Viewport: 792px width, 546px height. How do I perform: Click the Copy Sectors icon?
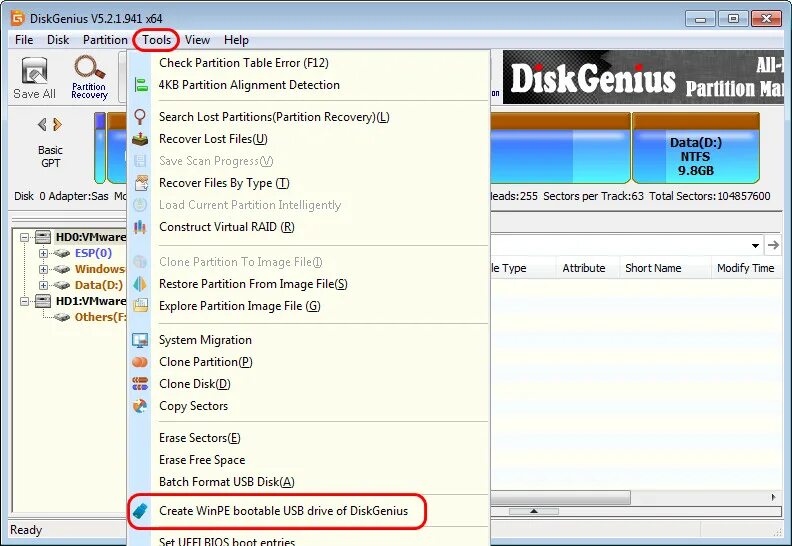(140, 406)
